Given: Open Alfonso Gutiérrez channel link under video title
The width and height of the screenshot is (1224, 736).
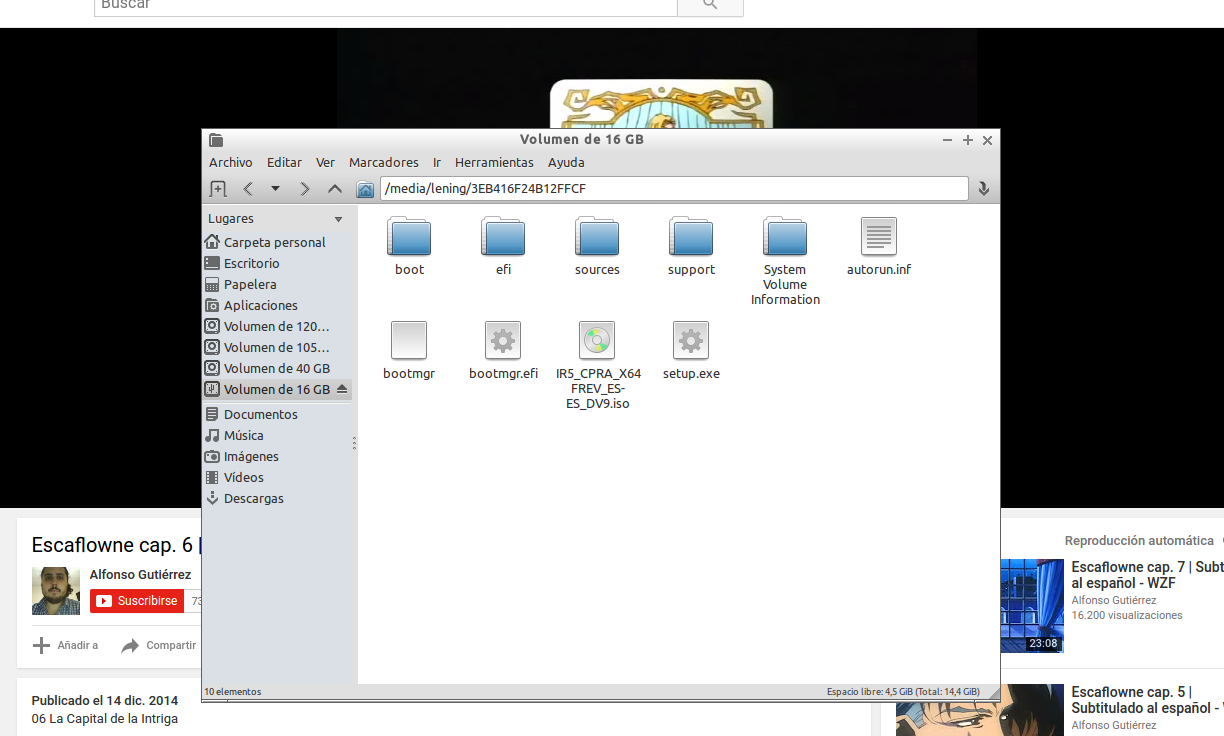Looking at the screenshot, I should click(x=140, y=575).
